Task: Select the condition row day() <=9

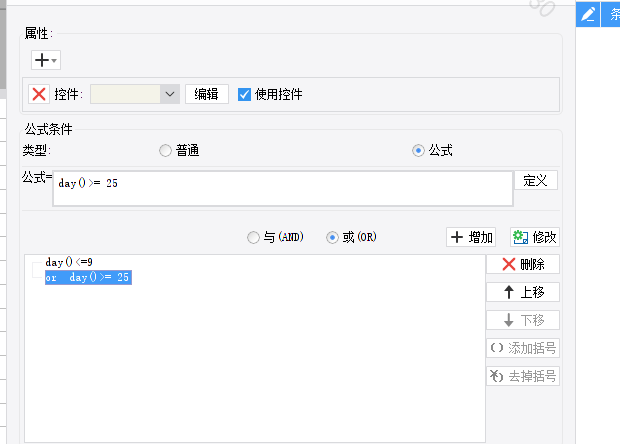Action: point(69,262)
